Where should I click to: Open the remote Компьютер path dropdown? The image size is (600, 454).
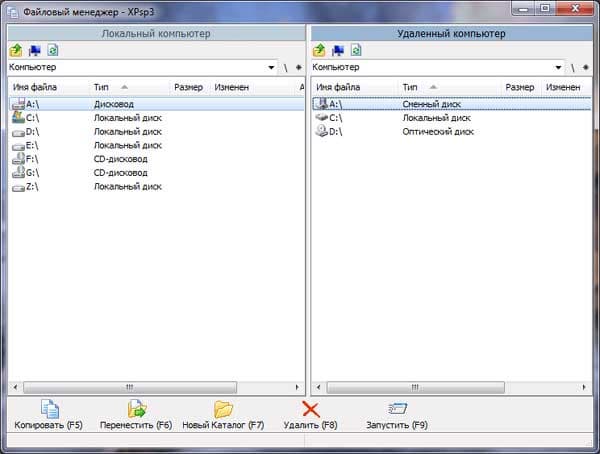pyautogui.click(x=558, y=67)
